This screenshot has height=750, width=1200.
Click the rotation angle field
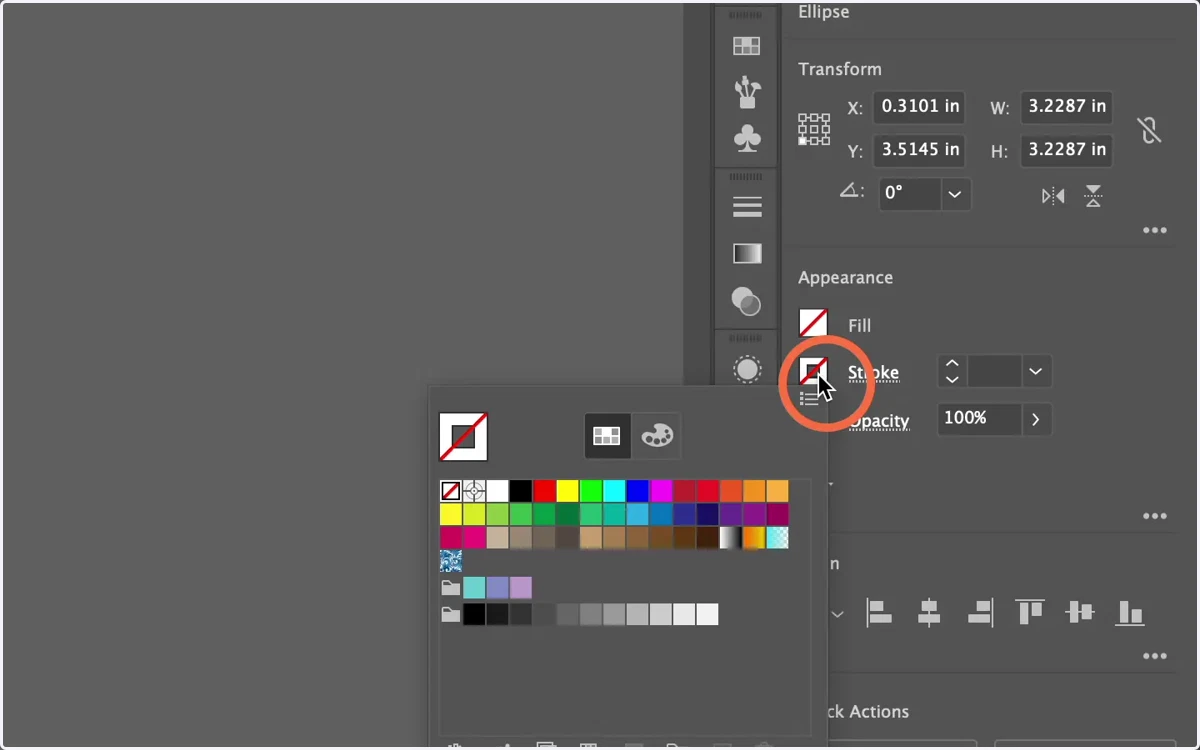click(909, 194)
